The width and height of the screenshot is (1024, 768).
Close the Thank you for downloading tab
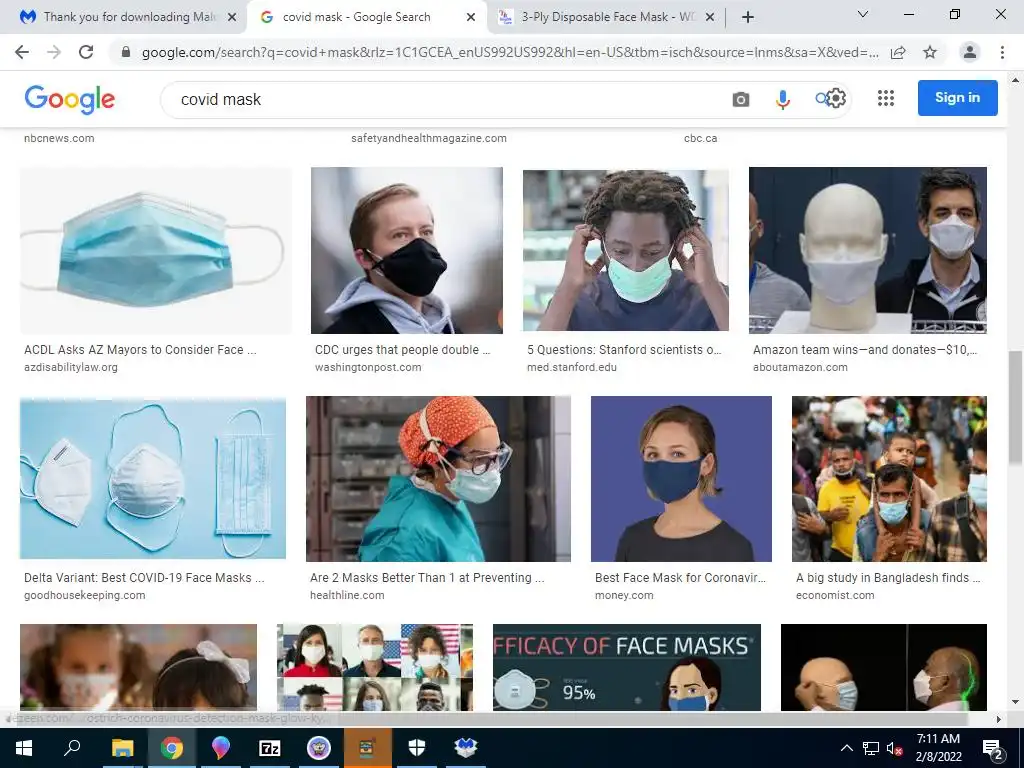[232, 18]
